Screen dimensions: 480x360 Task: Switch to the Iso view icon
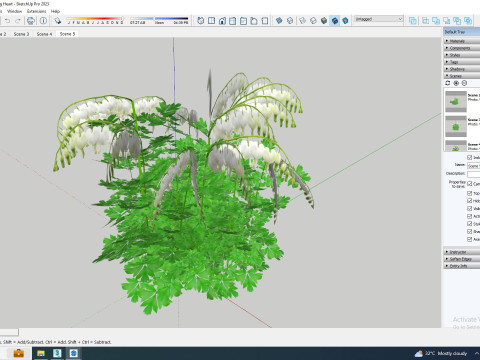point(201,21)
